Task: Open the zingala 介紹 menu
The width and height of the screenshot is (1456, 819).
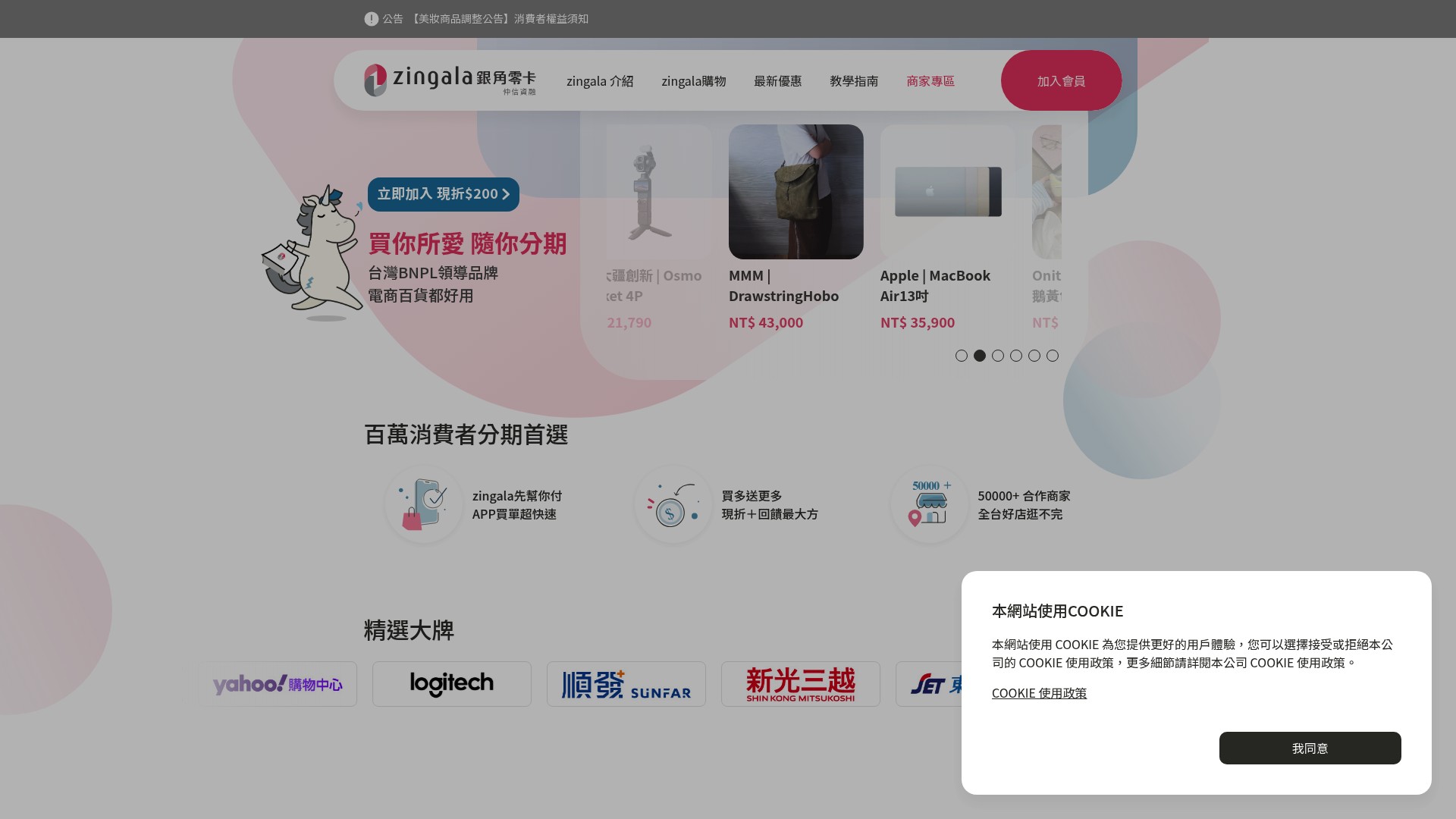Action: tap(600, 81)
